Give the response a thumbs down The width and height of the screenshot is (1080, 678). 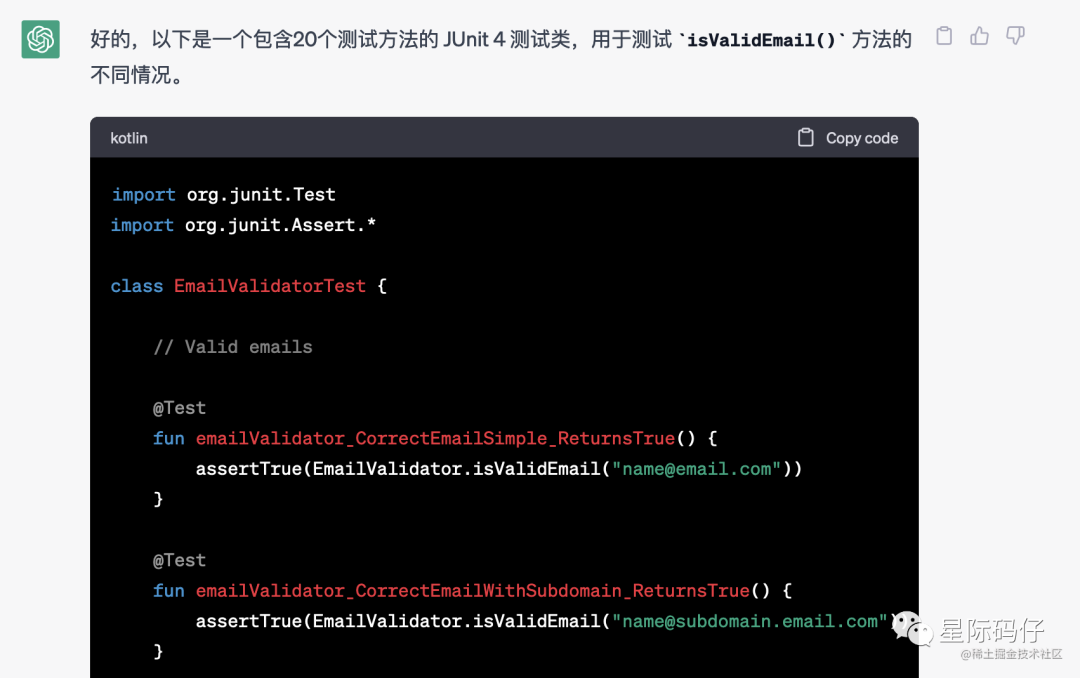(x=1015, y=36)
